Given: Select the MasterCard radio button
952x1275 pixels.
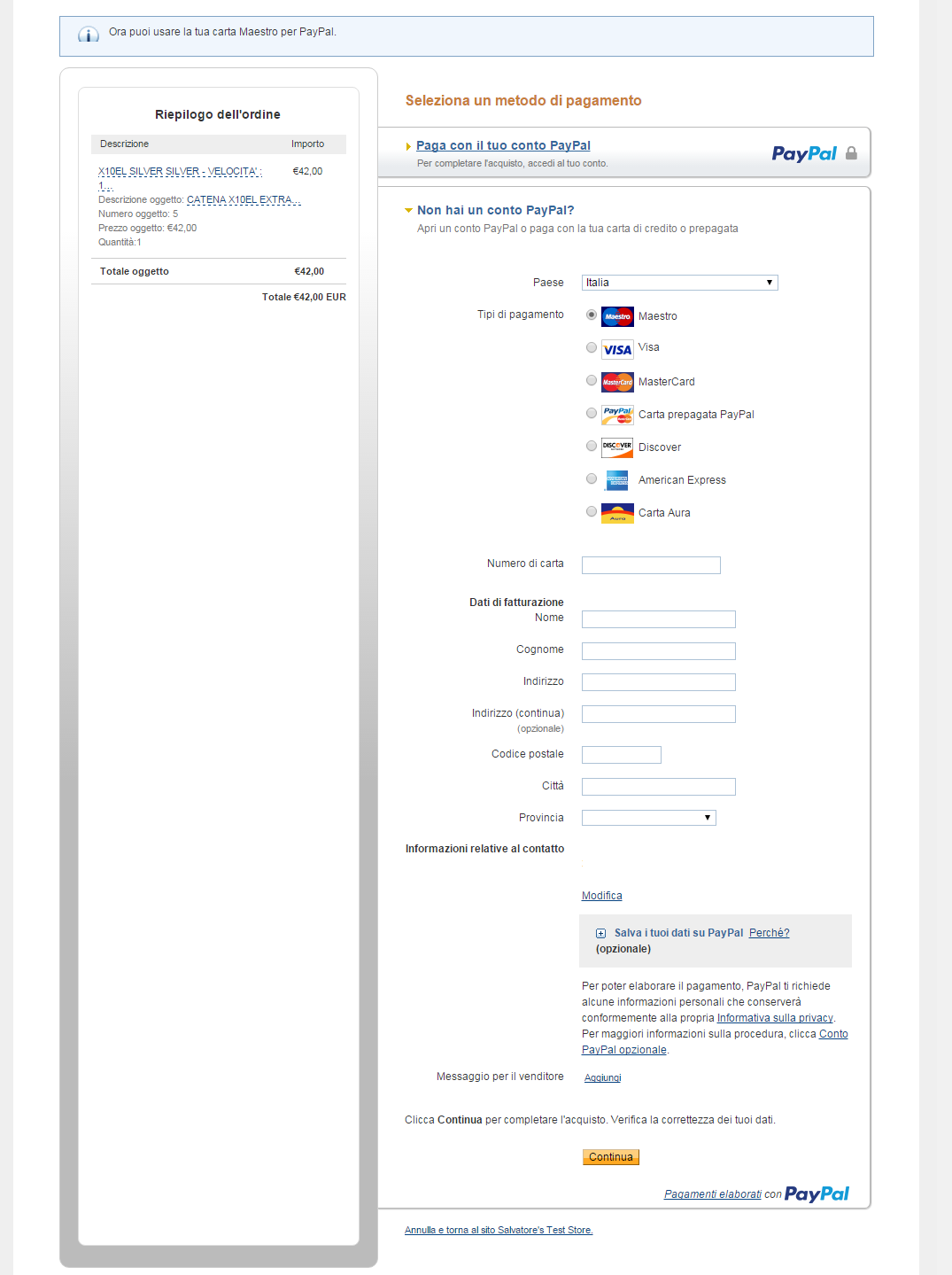Looking at the screenshot, I should pos(592,380).
